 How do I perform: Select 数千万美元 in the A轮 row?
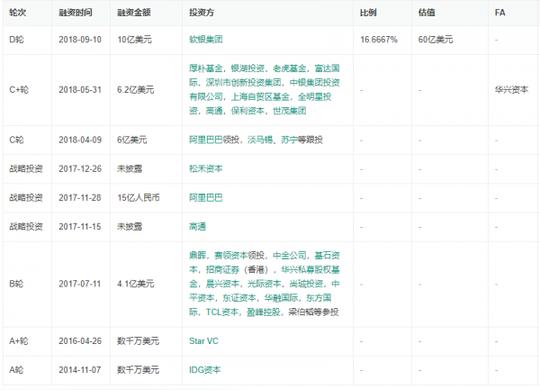[138, 370]
